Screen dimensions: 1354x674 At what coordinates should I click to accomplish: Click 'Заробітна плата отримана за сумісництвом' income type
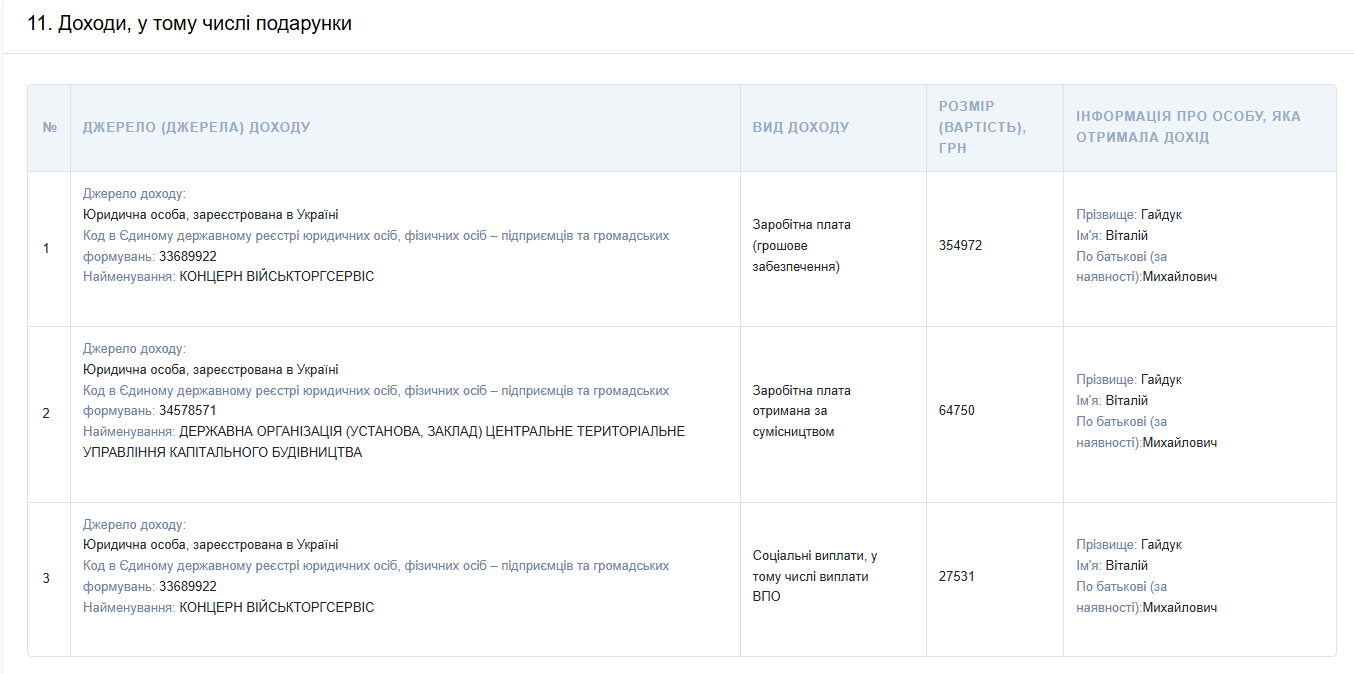[802, 411]
